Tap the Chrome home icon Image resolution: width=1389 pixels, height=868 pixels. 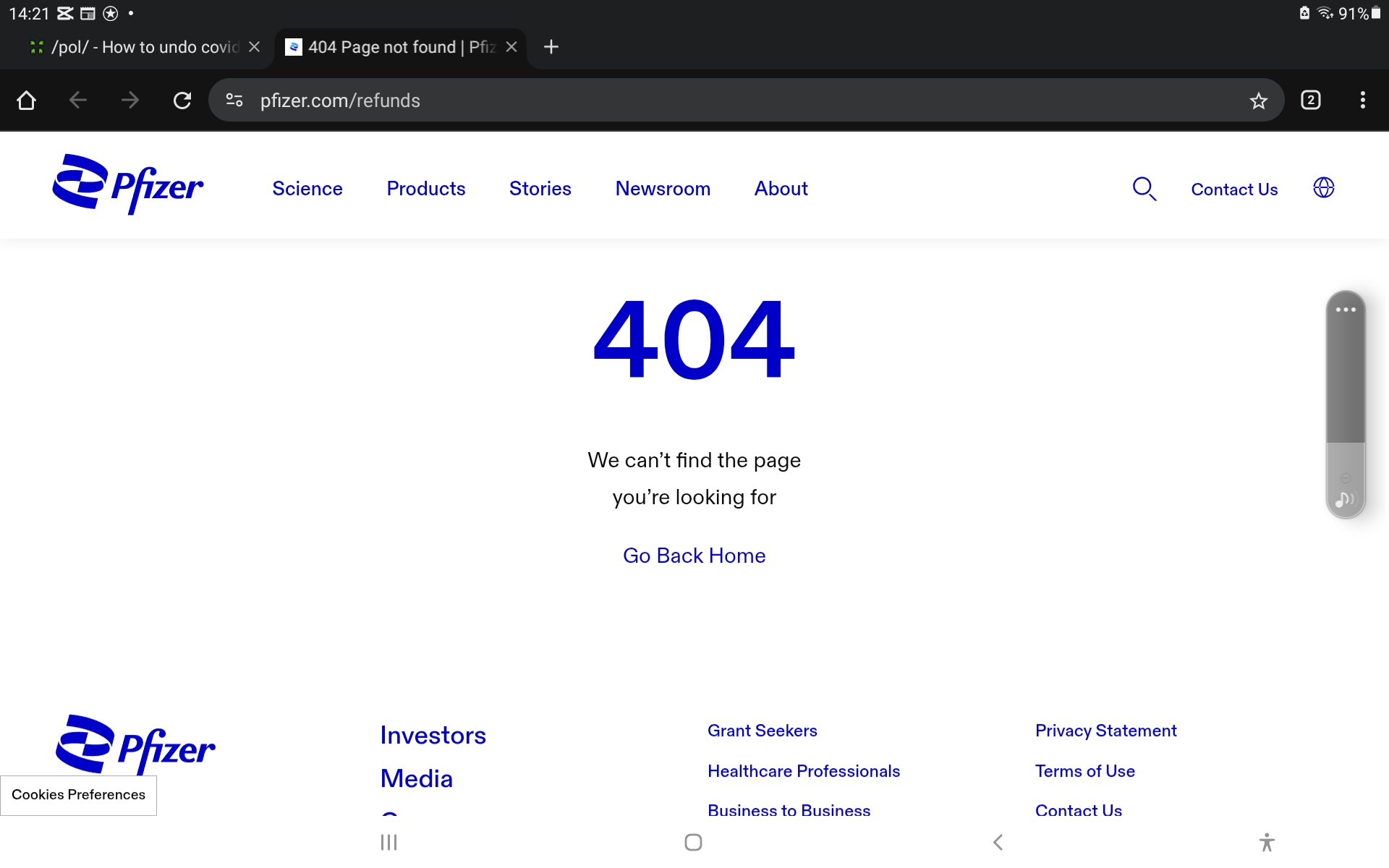pos(27,100)
